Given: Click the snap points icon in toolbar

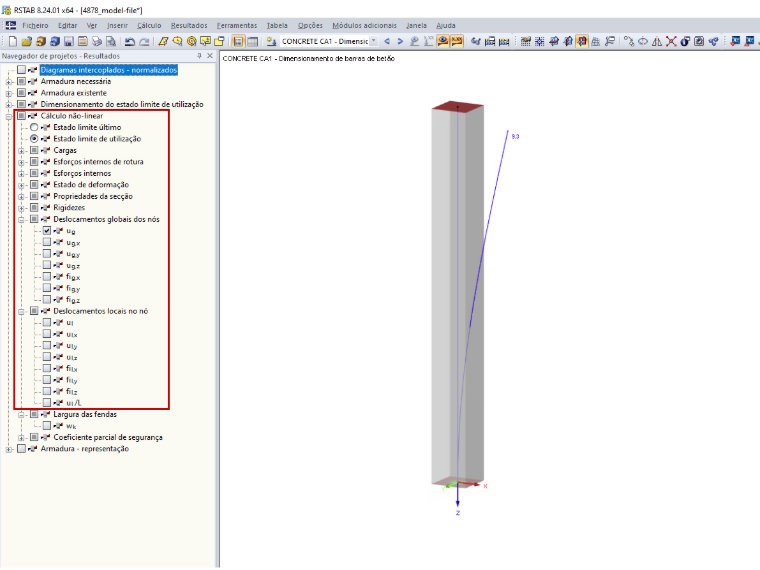Looking at the screenshot, I should (539, 41).
